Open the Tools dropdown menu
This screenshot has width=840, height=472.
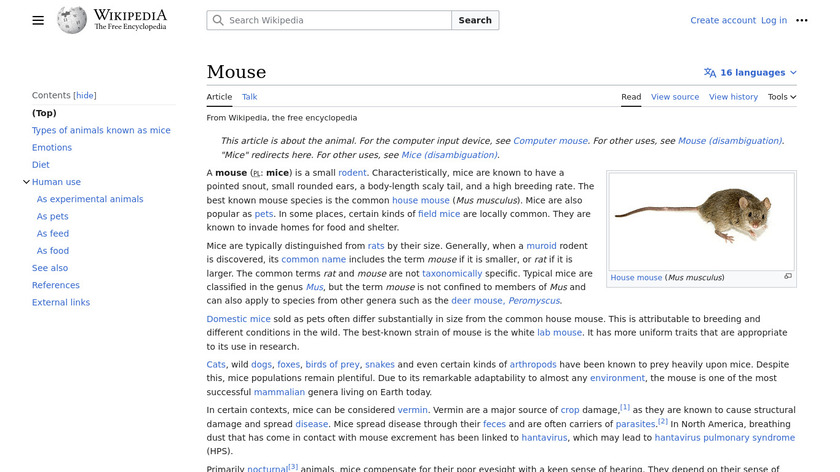(782, 97)
